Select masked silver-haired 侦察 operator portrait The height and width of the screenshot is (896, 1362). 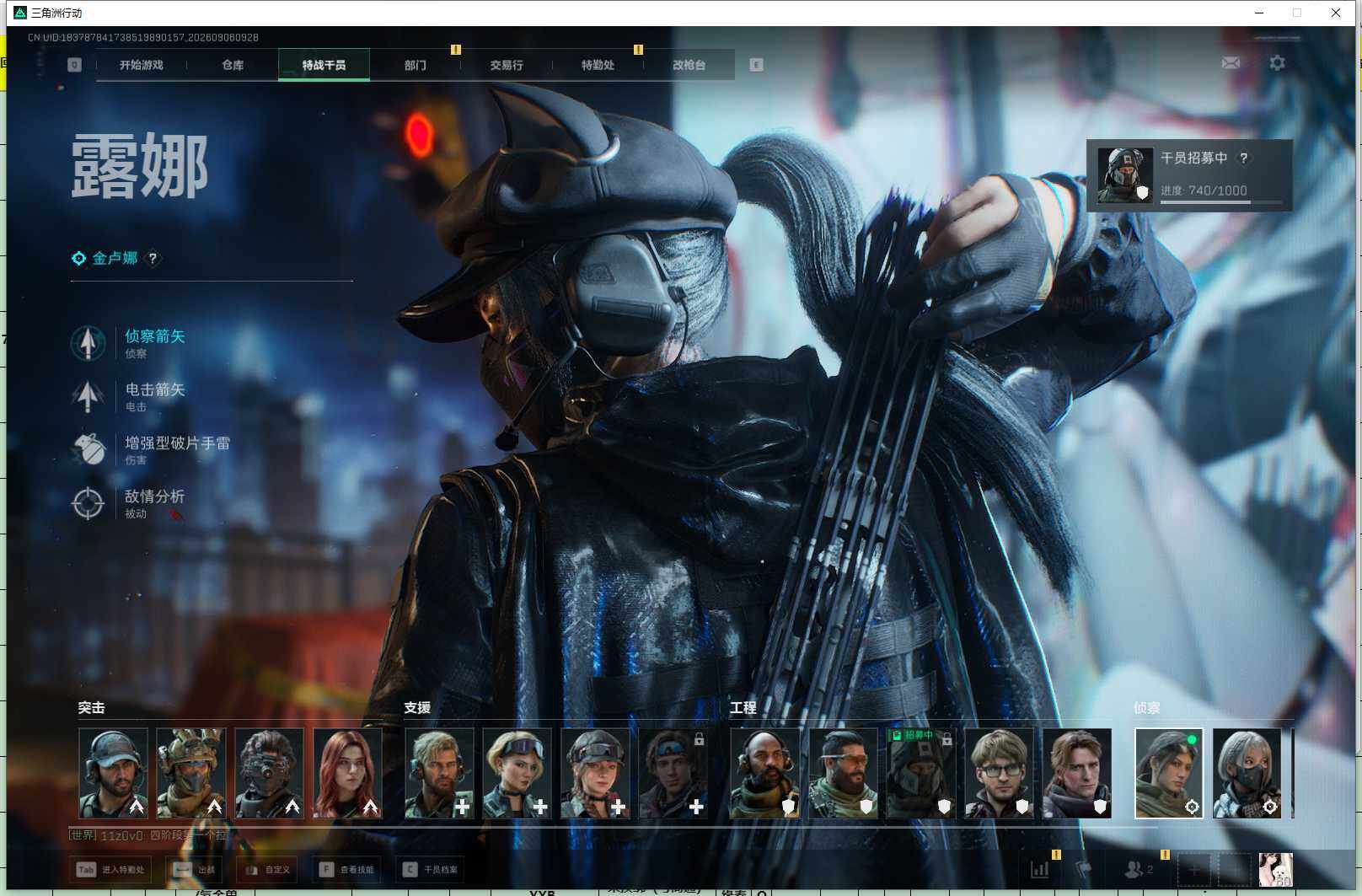tap(1247, 773)
